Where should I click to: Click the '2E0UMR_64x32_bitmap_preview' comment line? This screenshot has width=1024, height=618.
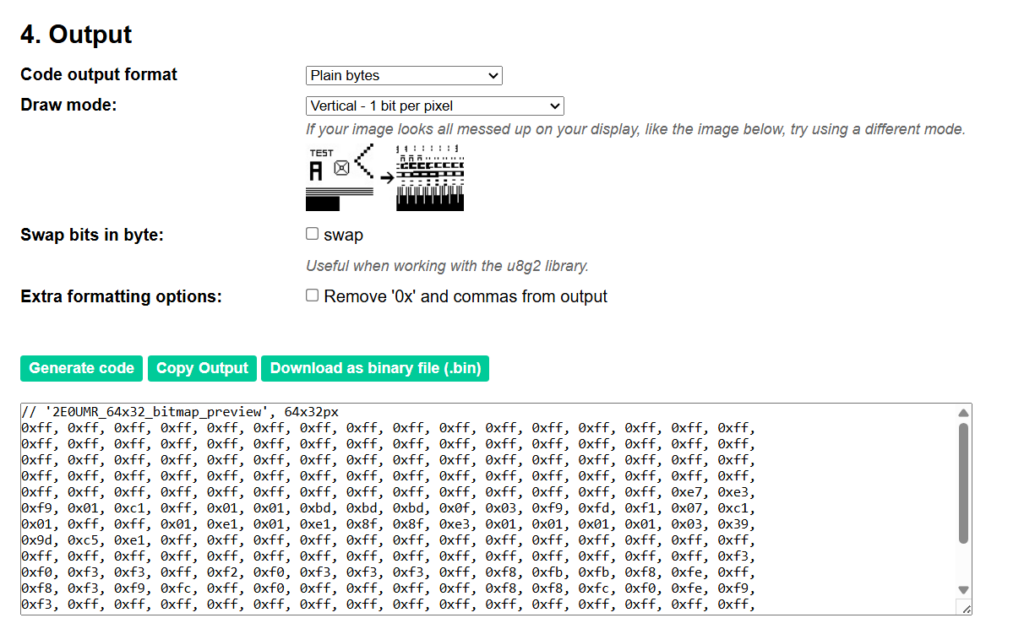pyautogui.click(x=180, y=413)
